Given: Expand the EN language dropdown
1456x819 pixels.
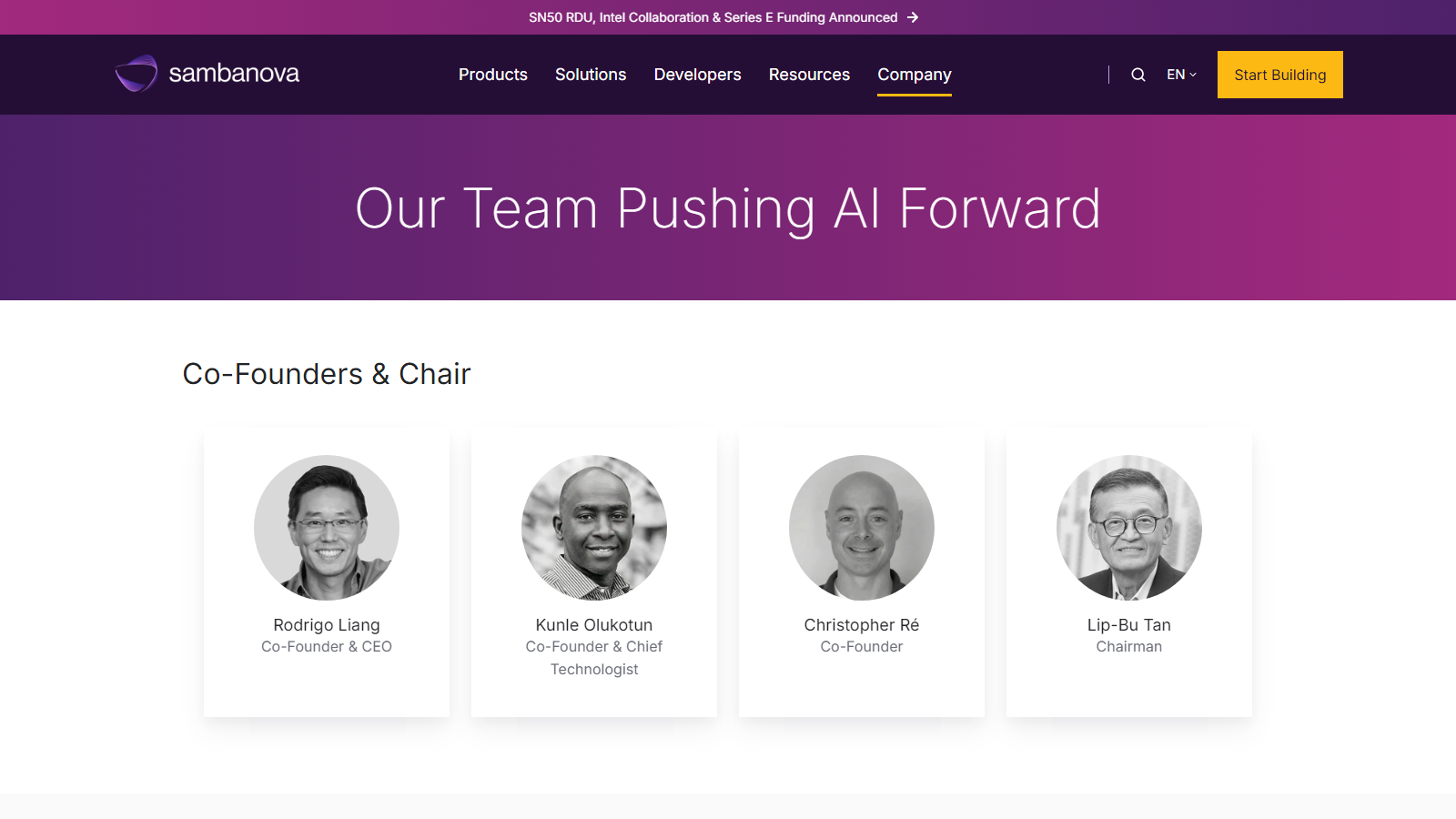Looking at the screenshot, I should [x=1181, y=75].
